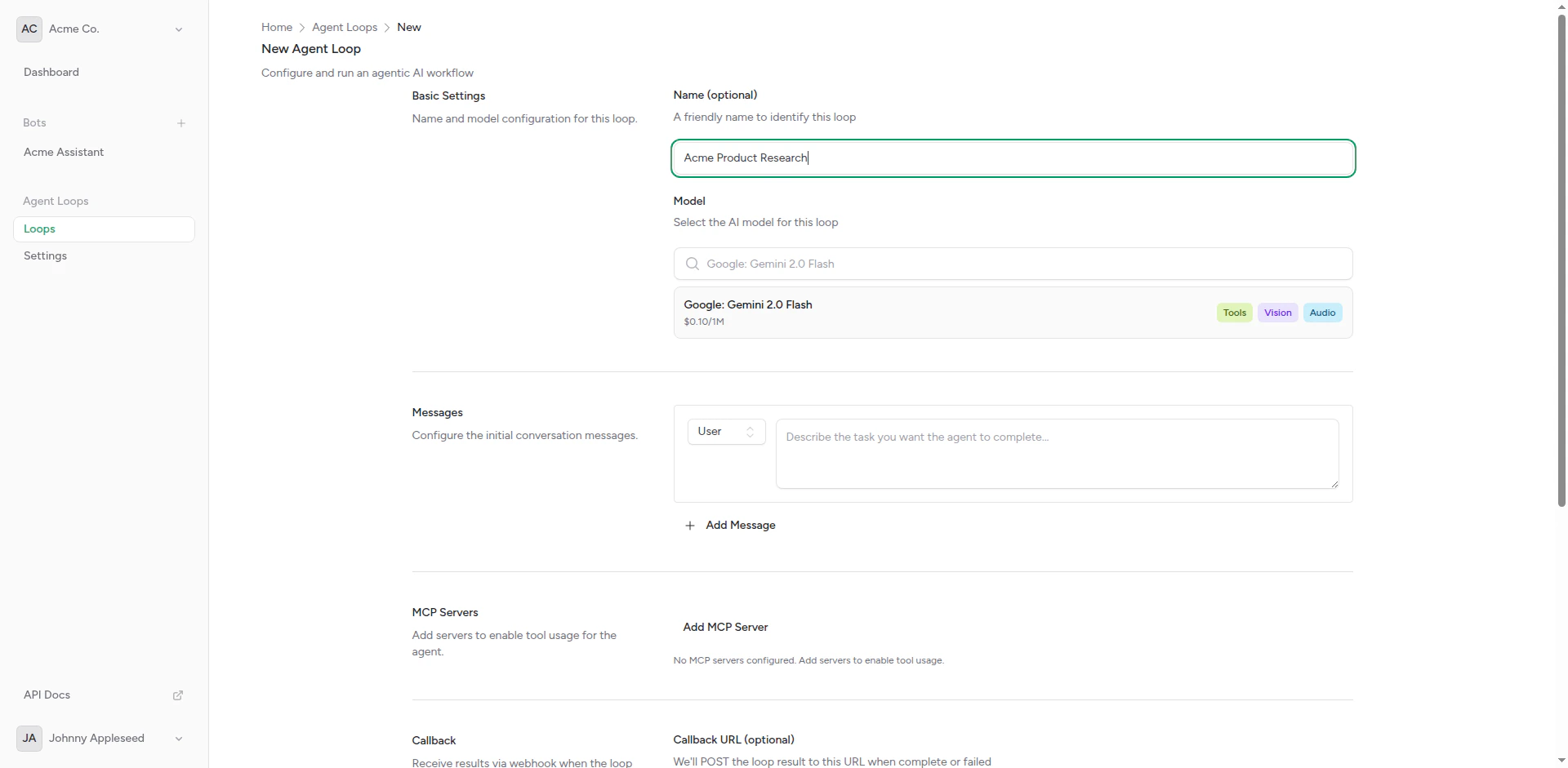This screenshot has width=1568, height=768.
Task: Click the Audio capability badge
Action: [1322, 313]
